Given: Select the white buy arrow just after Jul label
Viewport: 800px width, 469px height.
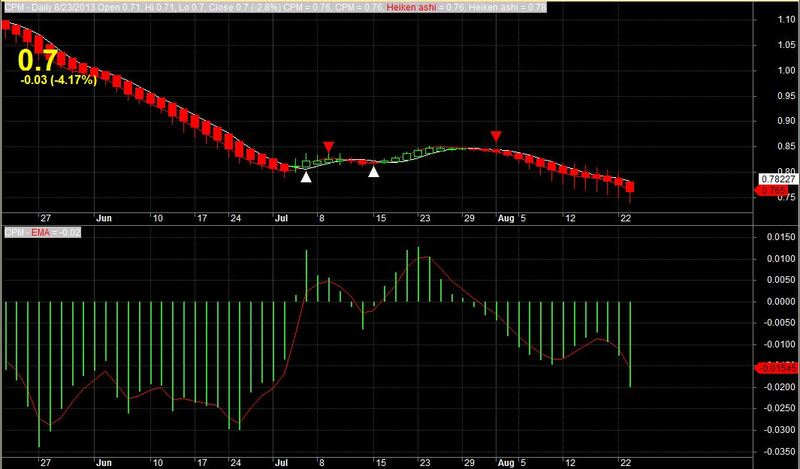Looking at the screenshot, I should coord(306,177).
